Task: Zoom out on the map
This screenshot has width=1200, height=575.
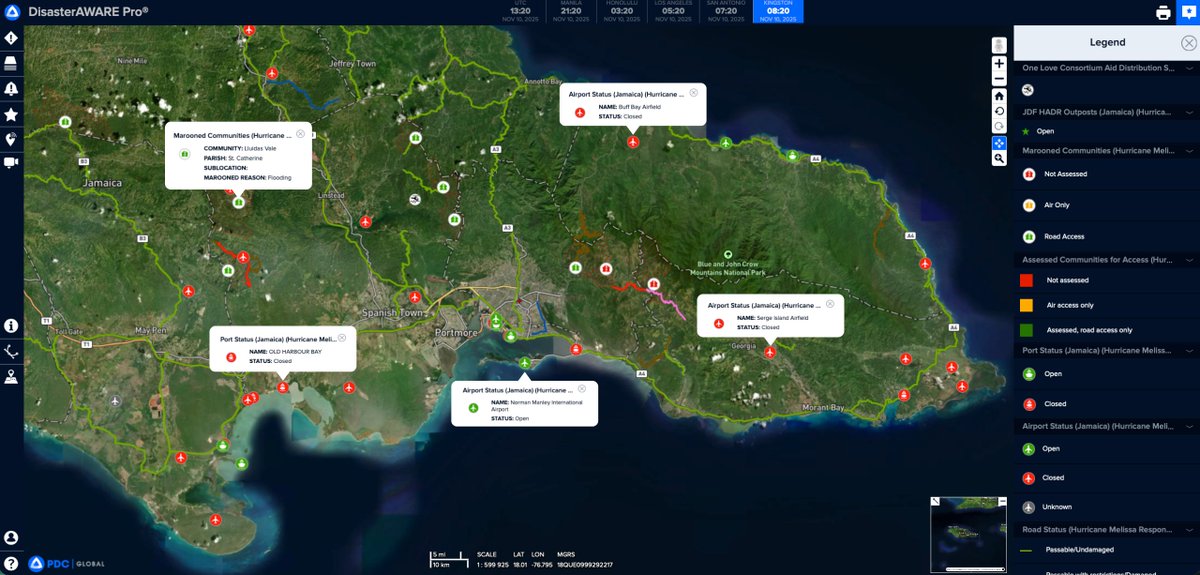Action: [999, 78]
